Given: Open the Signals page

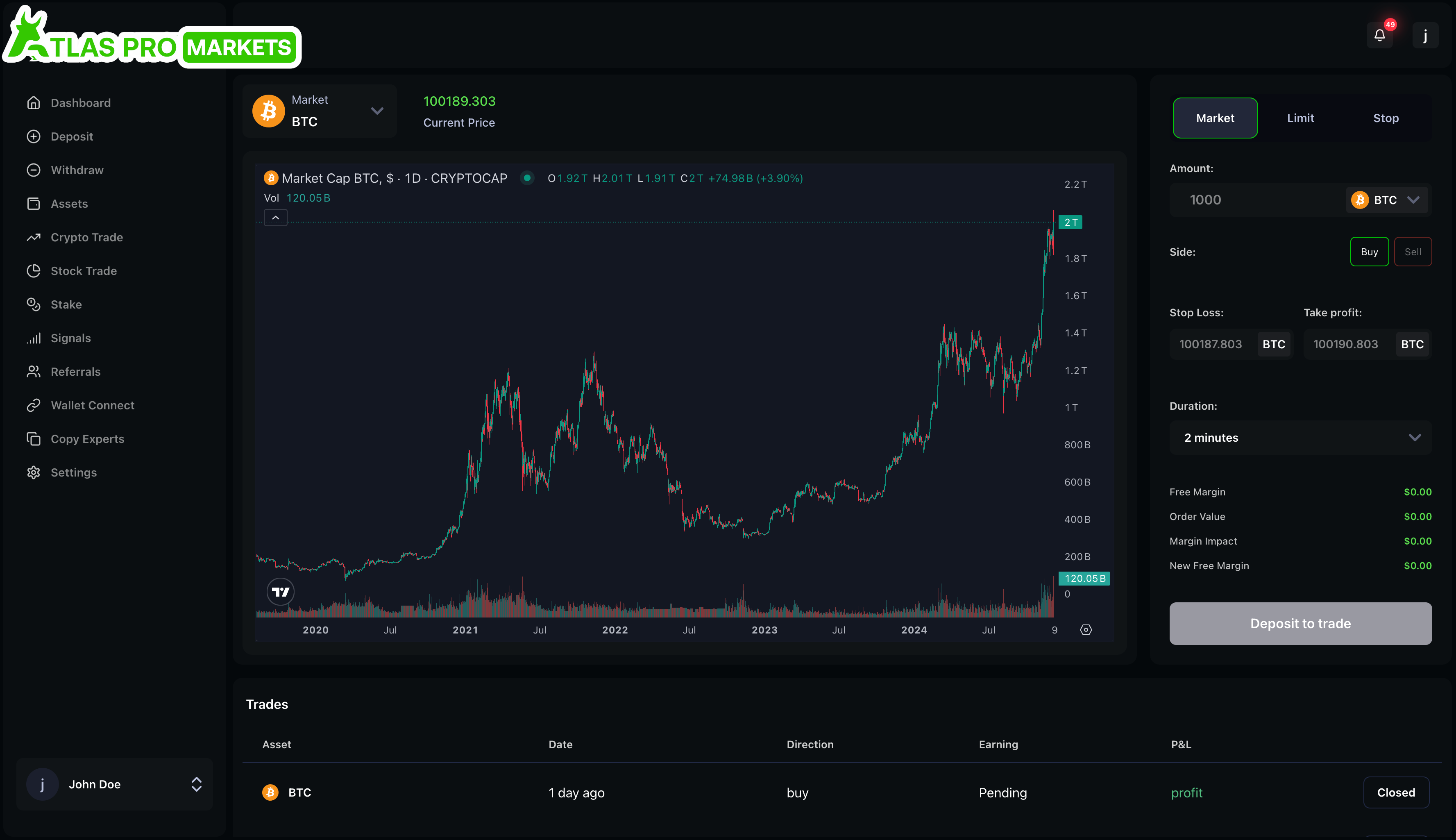Looking at the screenshot, I should click(x=70, y=338).
